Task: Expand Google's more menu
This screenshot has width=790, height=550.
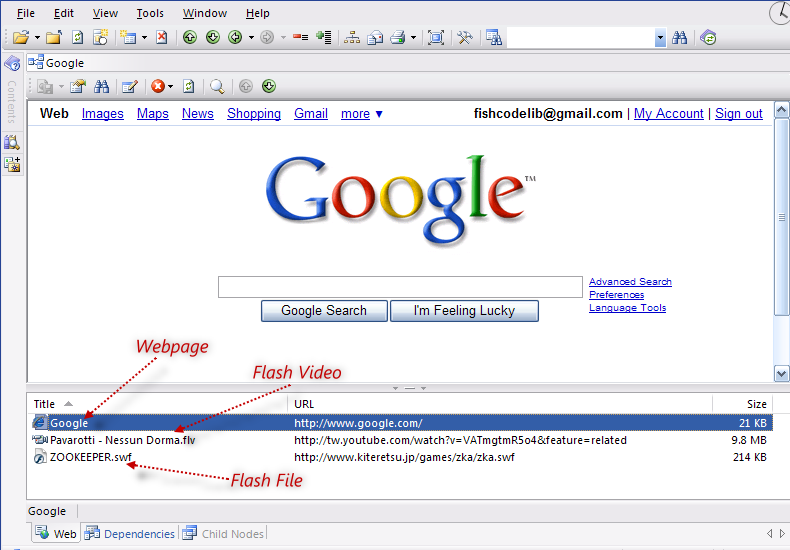Action: pos(362,114)
